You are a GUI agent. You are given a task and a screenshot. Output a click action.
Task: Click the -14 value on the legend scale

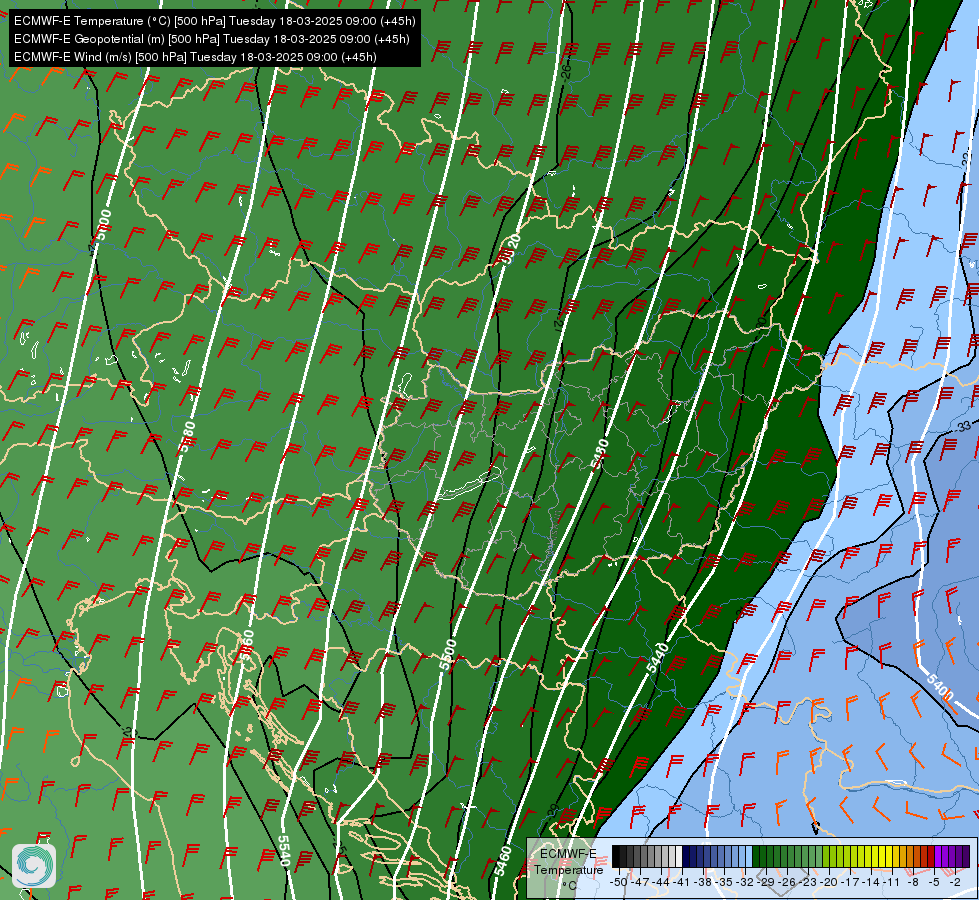pos(871,882)
